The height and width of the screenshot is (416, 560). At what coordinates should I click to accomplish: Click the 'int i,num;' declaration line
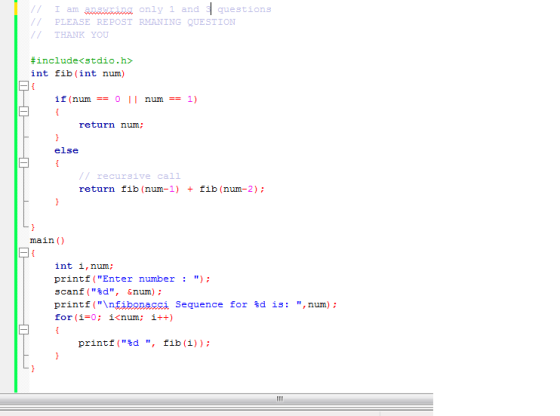(x=84, y=266)
